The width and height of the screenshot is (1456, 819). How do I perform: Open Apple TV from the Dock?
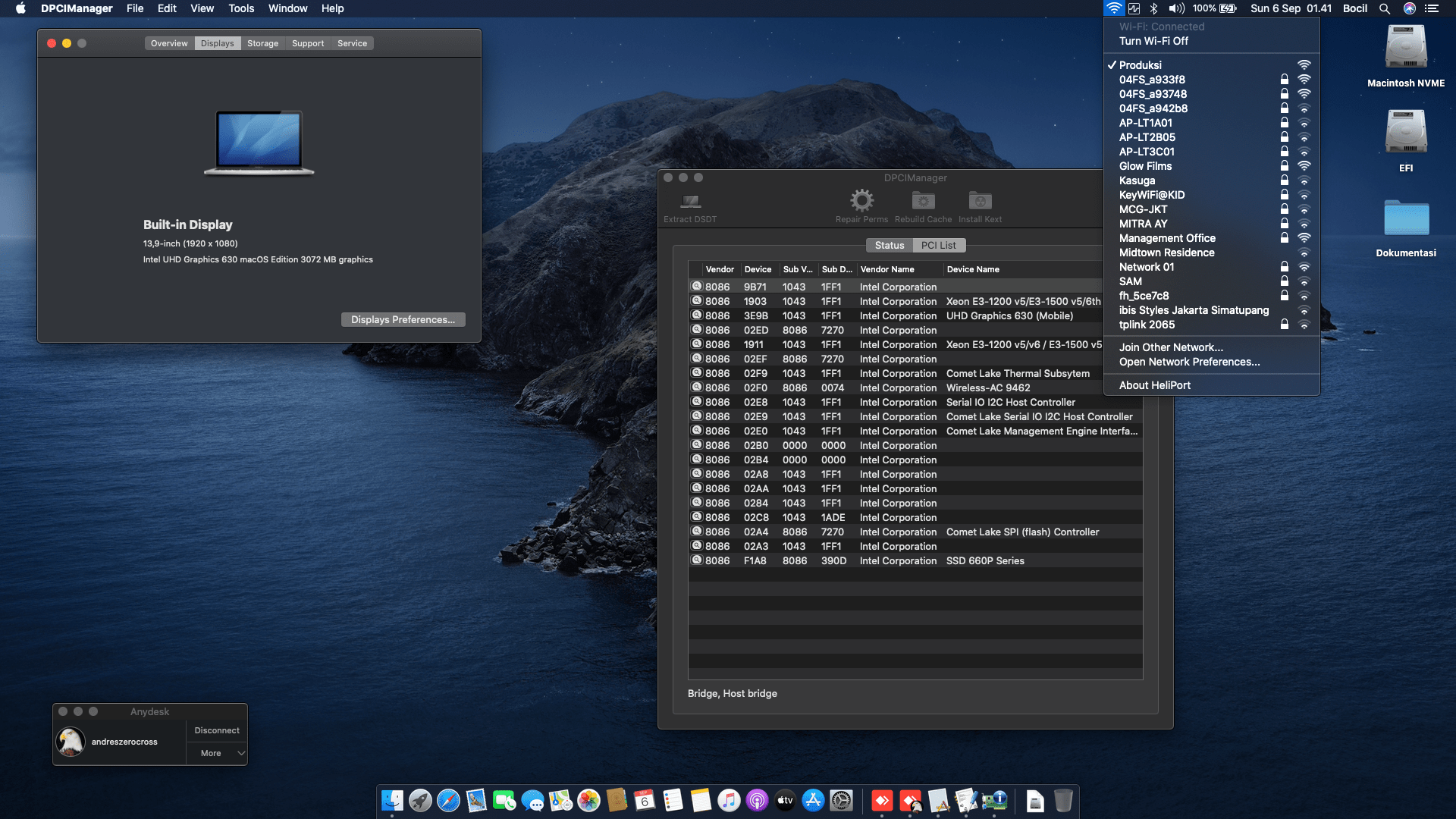(x=785, y=800)
